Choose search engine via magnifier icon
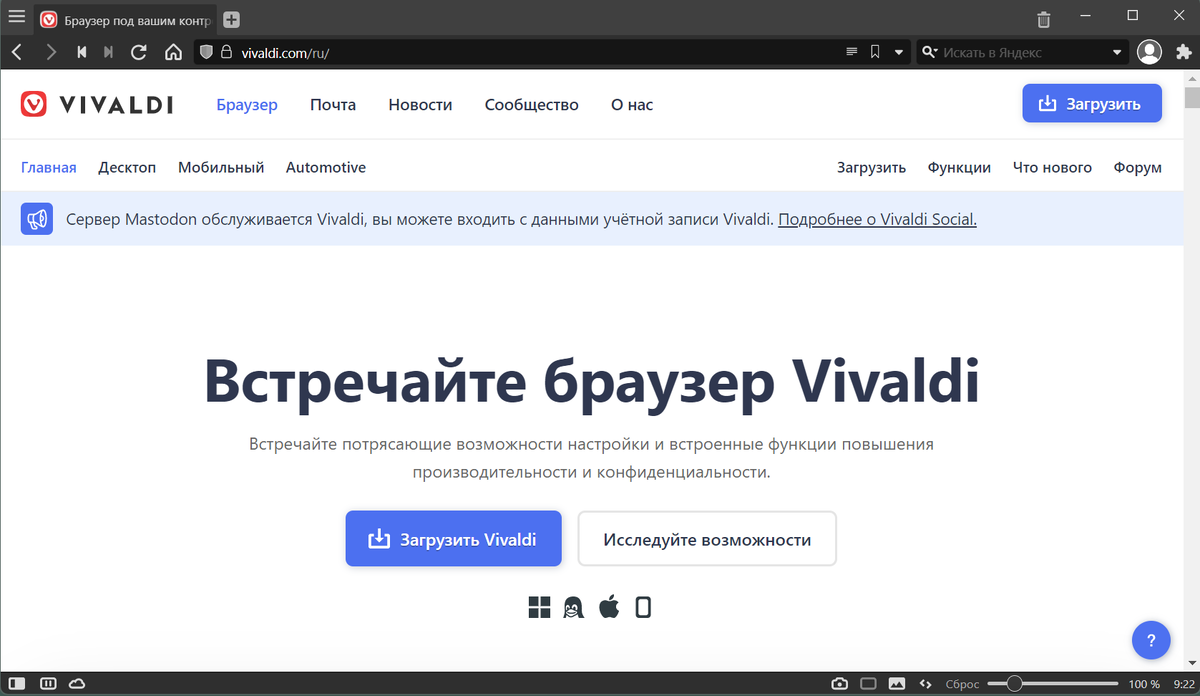This screenshot has height=696, width=1200. pos(930,52)
